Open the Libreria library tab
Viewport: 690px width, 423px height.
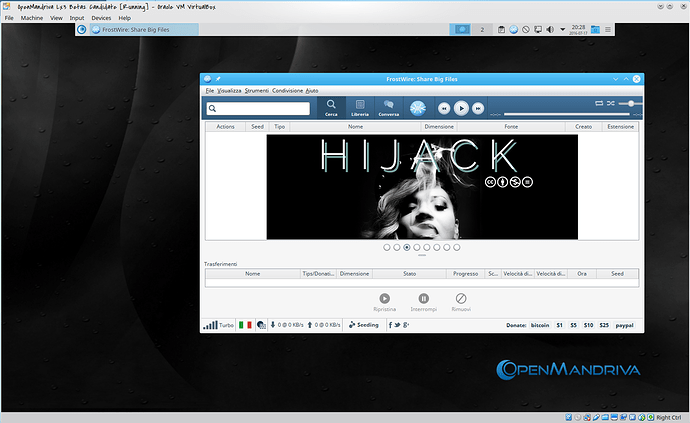pos(360,108)
